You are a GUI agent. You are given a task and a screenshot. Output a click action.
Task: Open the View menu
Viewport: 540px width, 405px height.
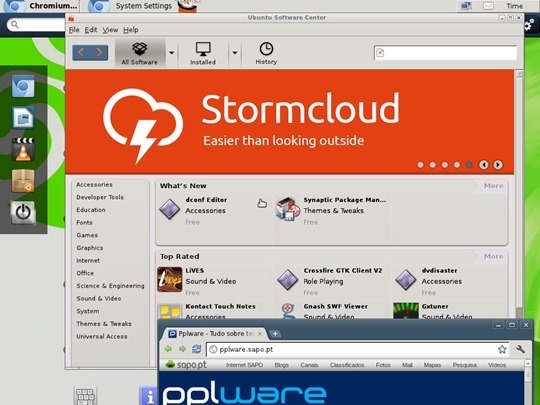pos(110,30)
